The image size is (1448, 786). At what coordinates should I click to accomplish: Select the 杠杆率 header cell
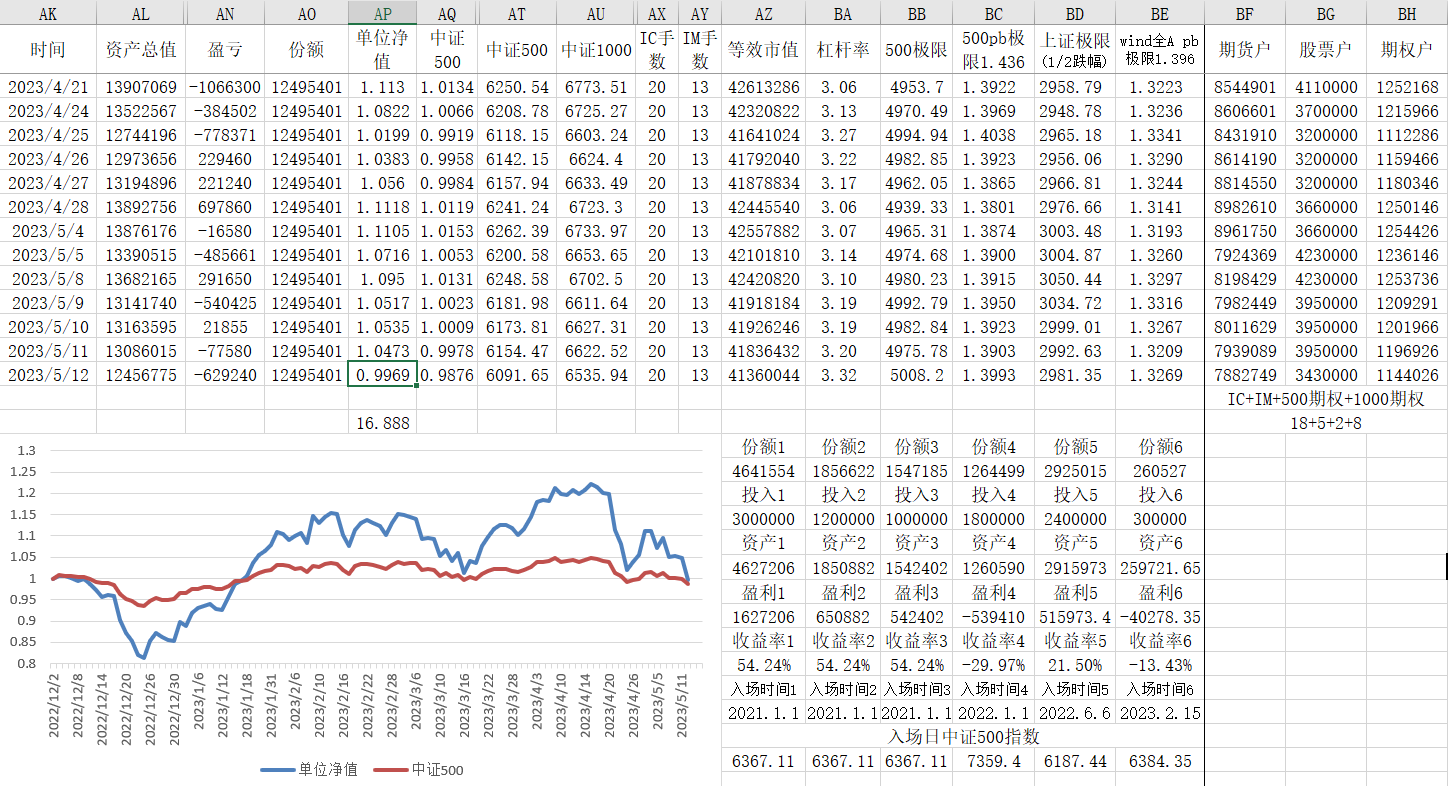click(x=842, y=50)
